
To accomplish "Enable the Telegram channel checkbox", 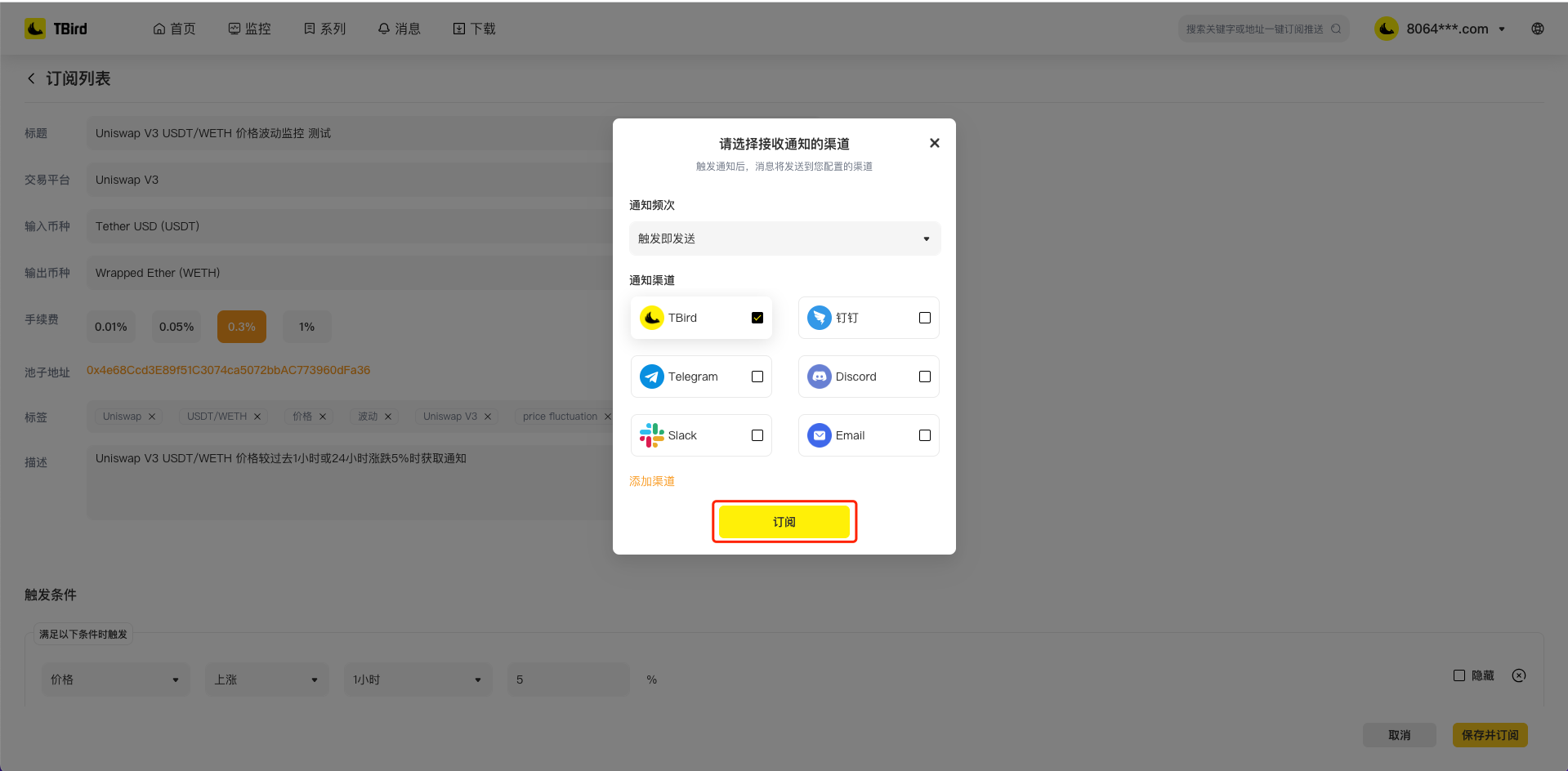I will click(757, 377).
